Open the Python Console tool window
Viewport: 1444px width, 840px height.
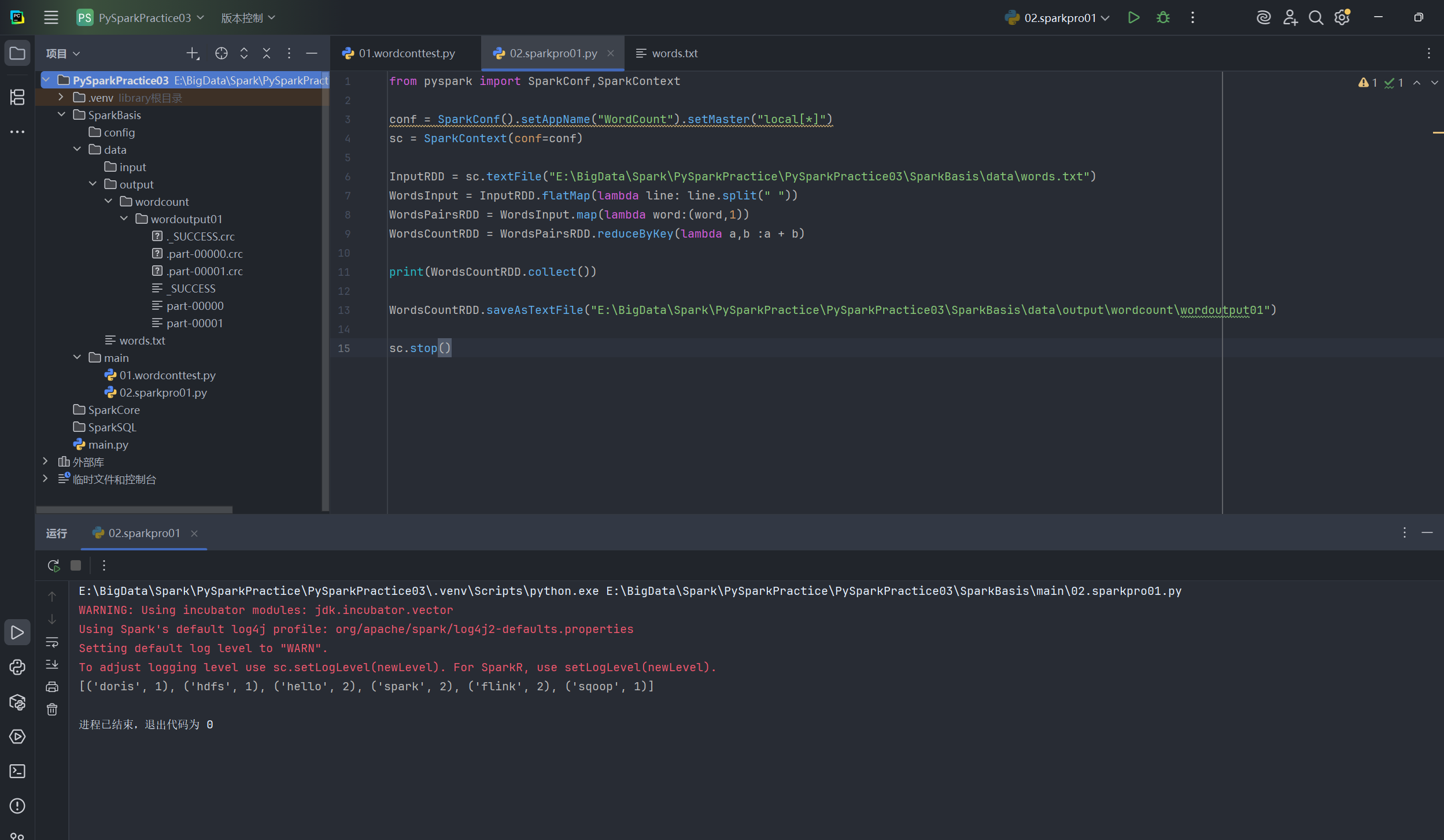[x=17, y=667]
